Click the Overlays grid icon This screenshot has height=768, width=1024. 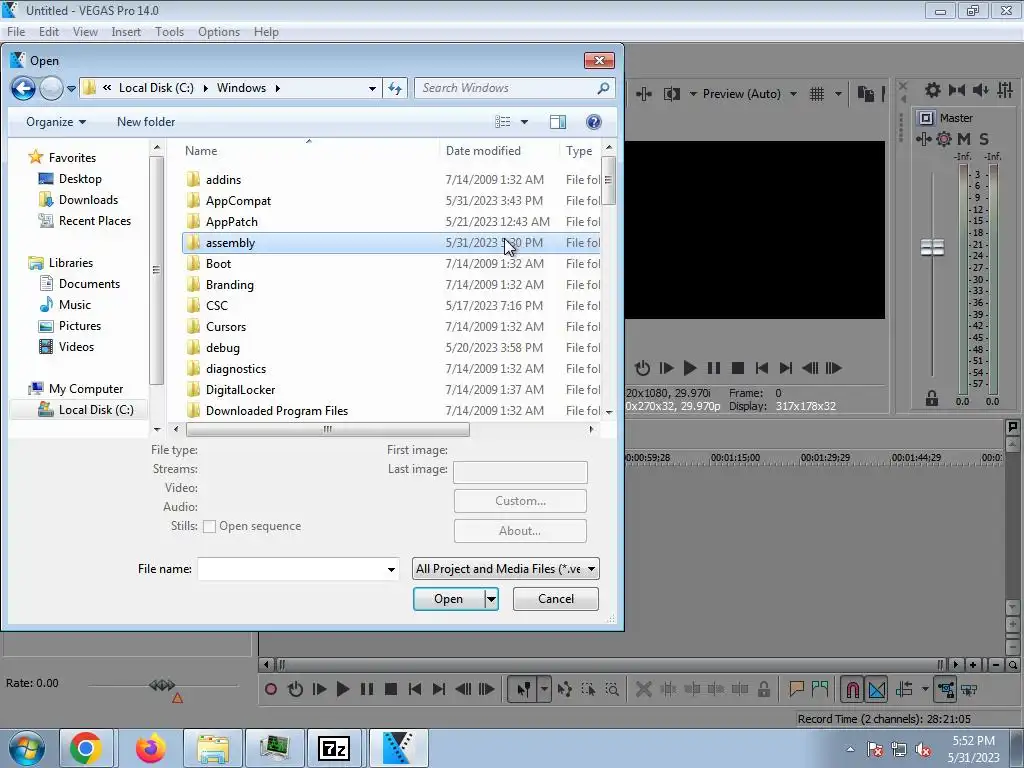pos(817,94)
